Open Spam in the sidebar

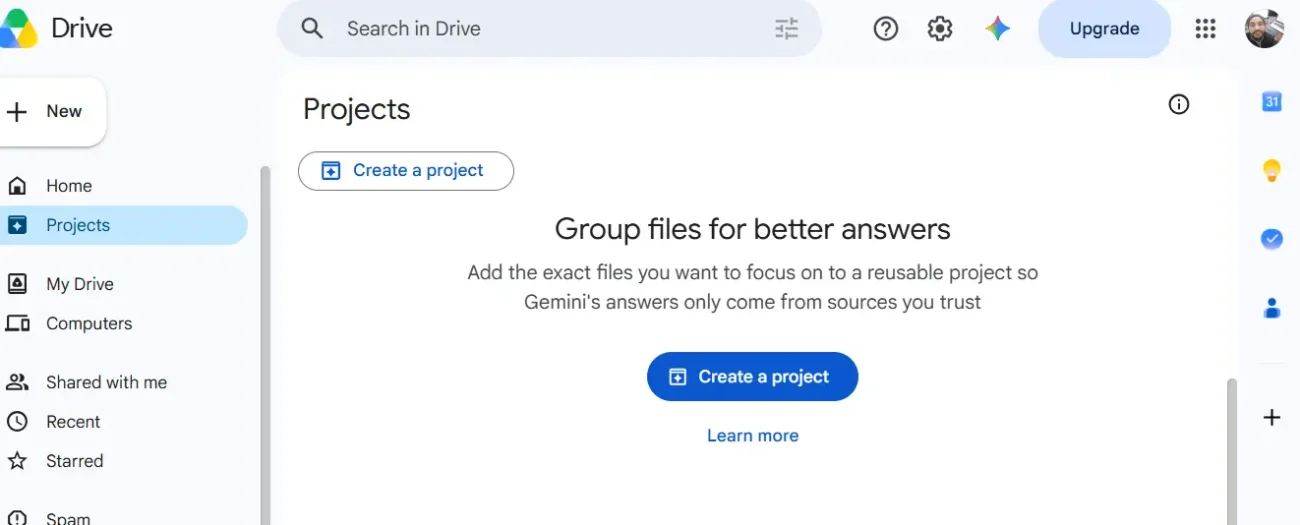124,517
